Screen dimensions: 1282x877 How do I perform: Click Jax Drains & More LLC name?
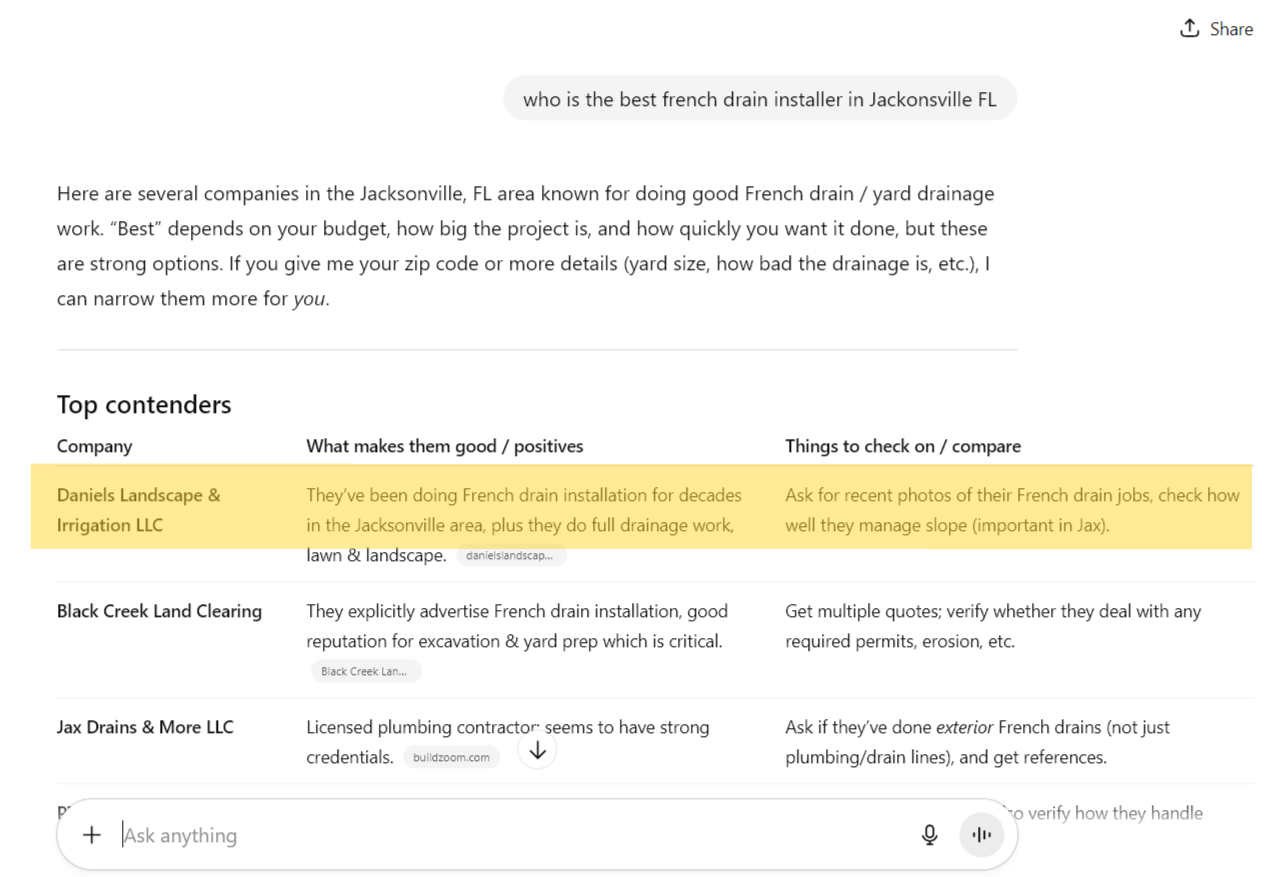coord(145,727)
